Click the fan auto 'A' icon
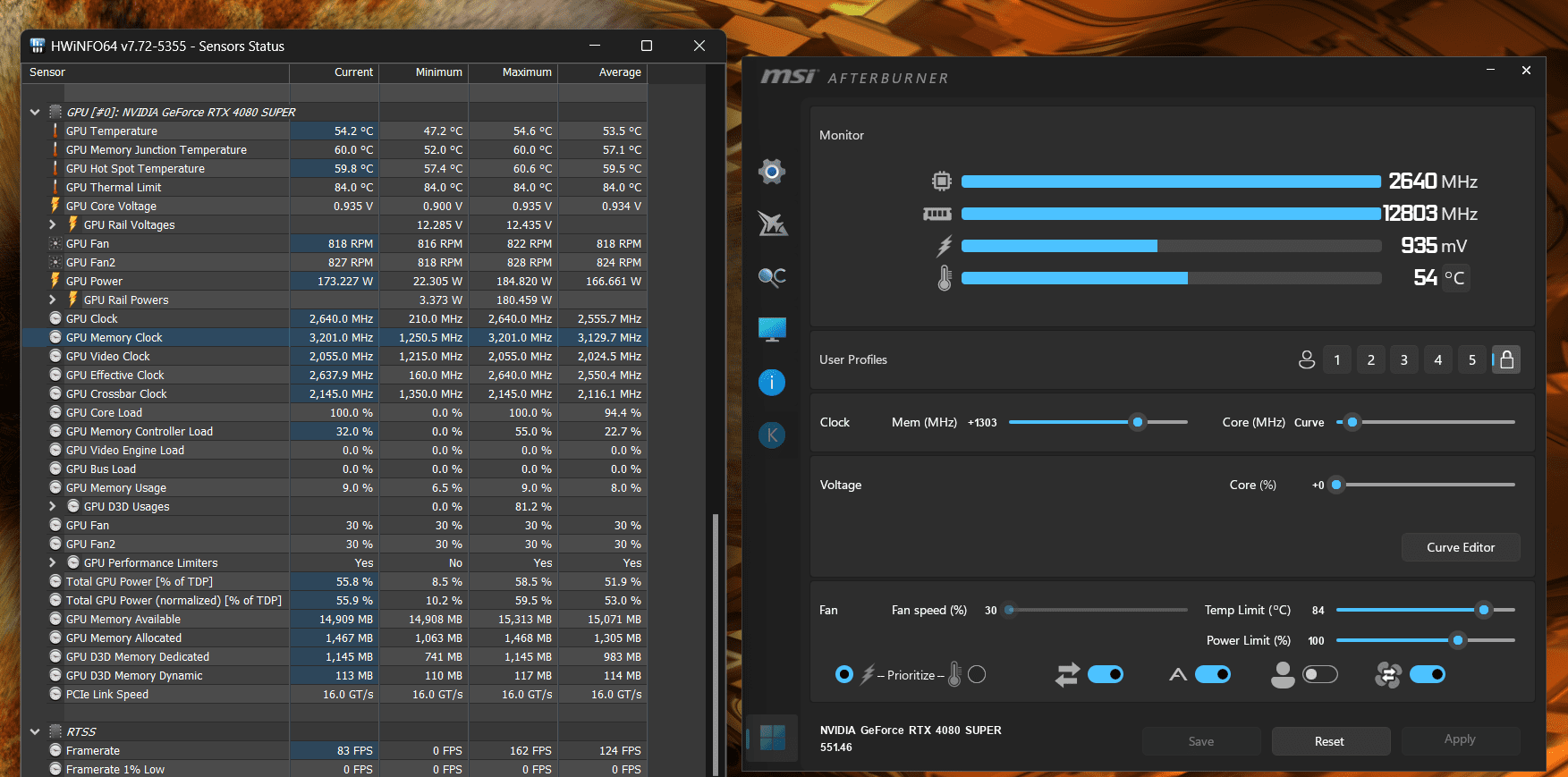Viewport: 1568px width, 777px height. tap(1178, 674)
